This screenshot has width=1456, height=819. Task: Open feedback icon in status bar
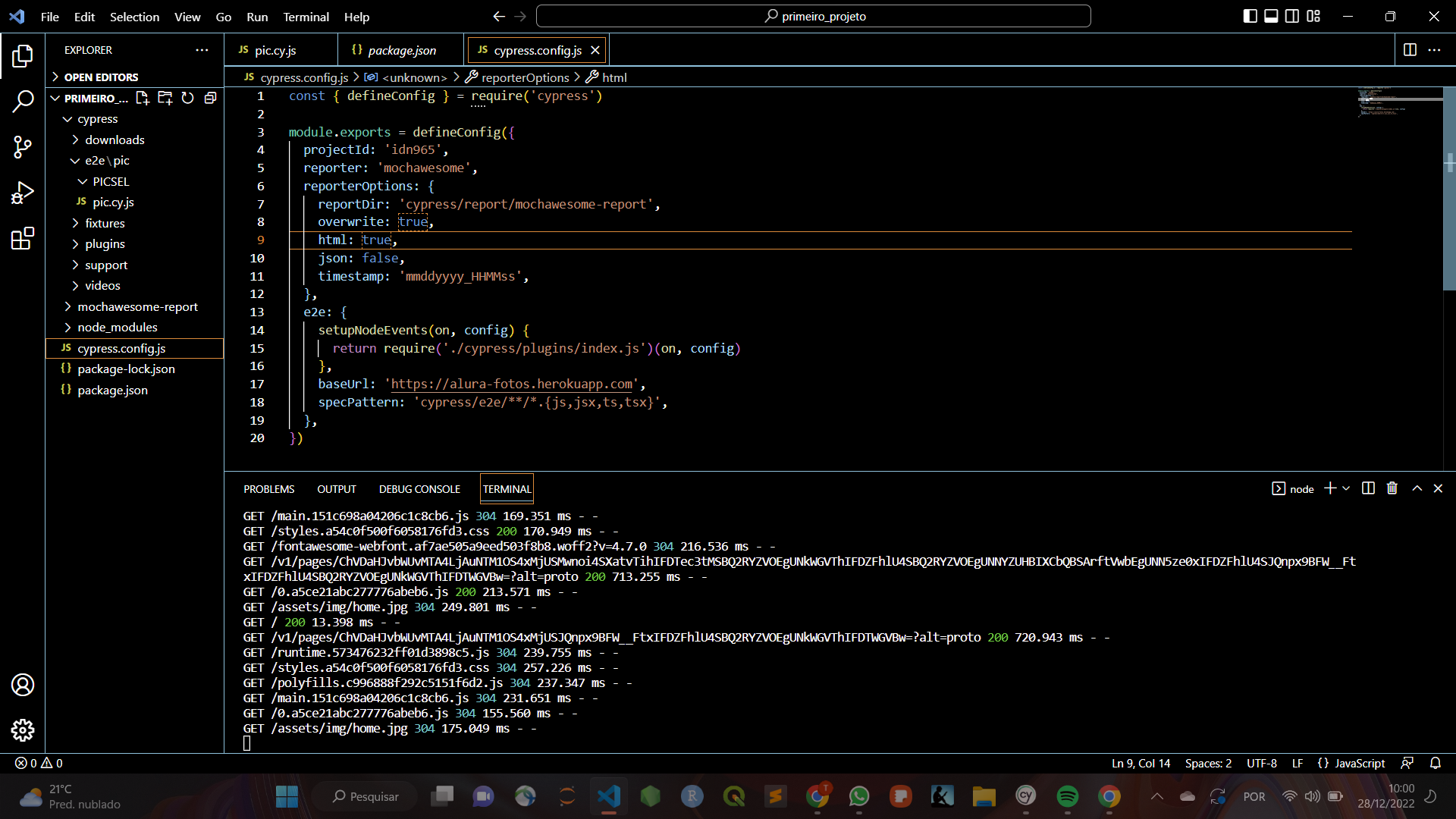tap(1407, 763)
